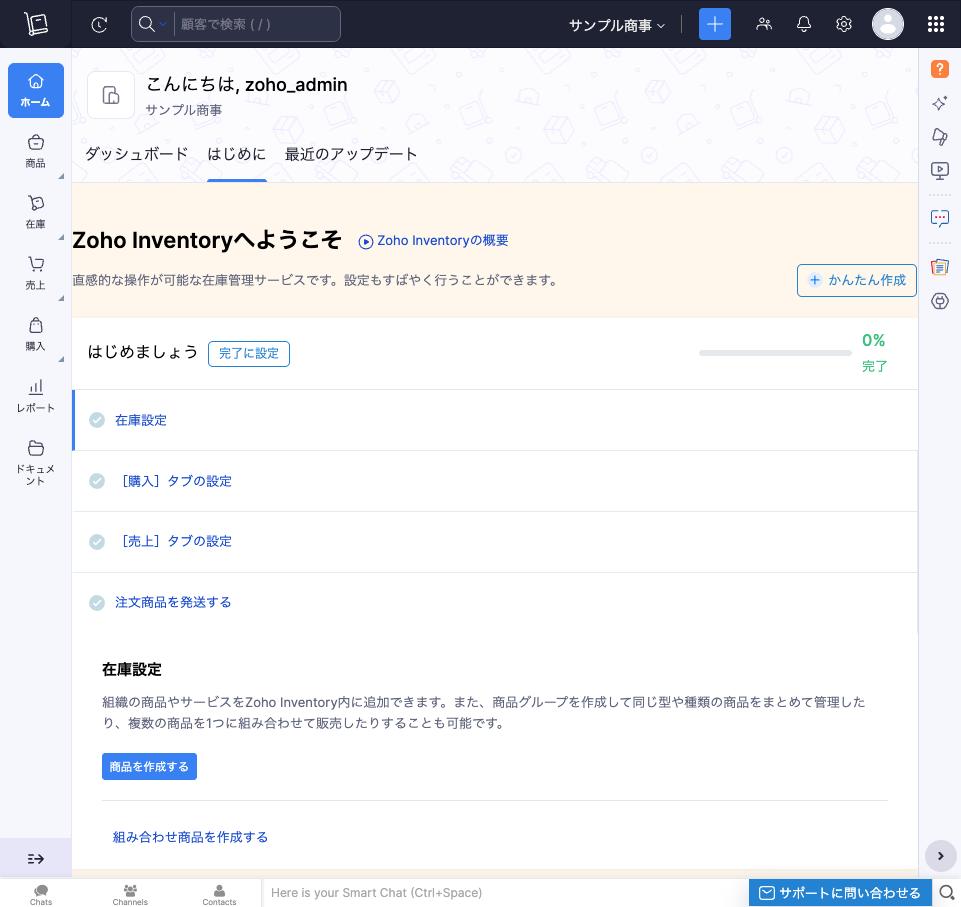
Task: Click サポートに問い合わせる button
Action: (840, 893)
